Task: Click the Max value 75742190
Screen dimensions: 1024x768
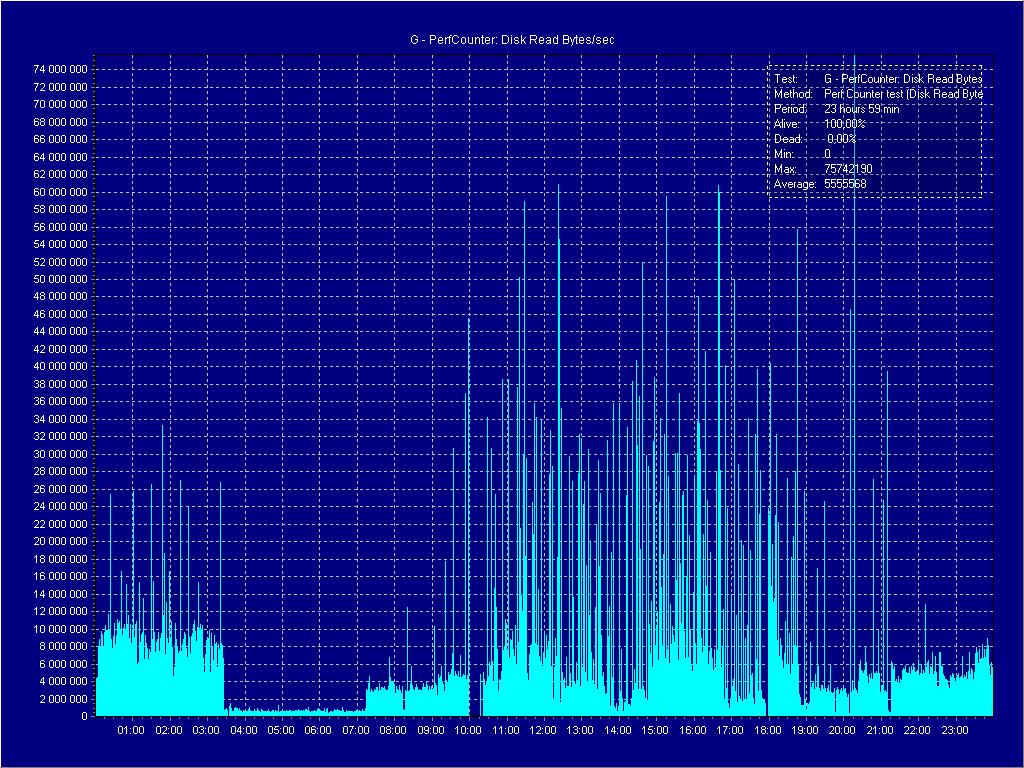Action: click(847, 169)
